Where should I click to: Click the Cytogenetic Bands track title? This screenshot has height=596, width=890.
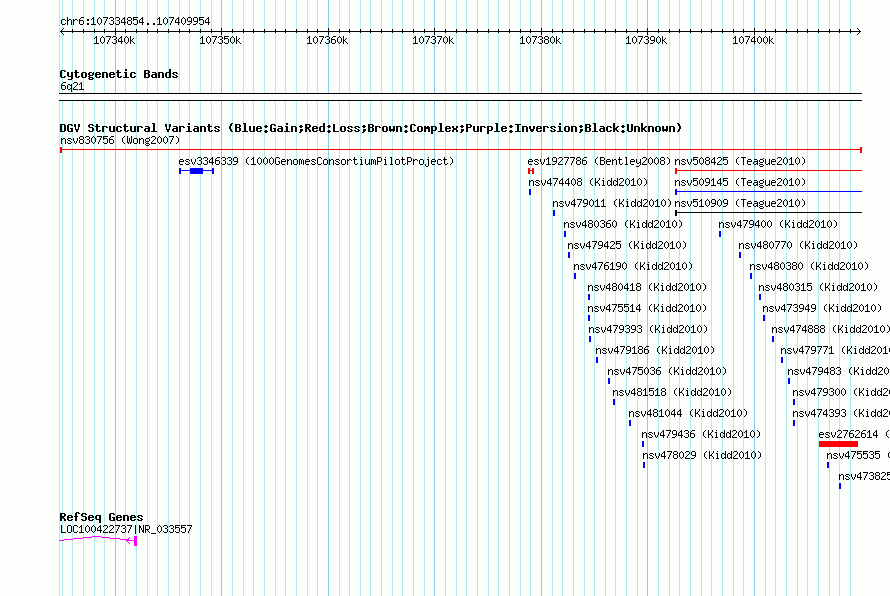pos(119,74)
